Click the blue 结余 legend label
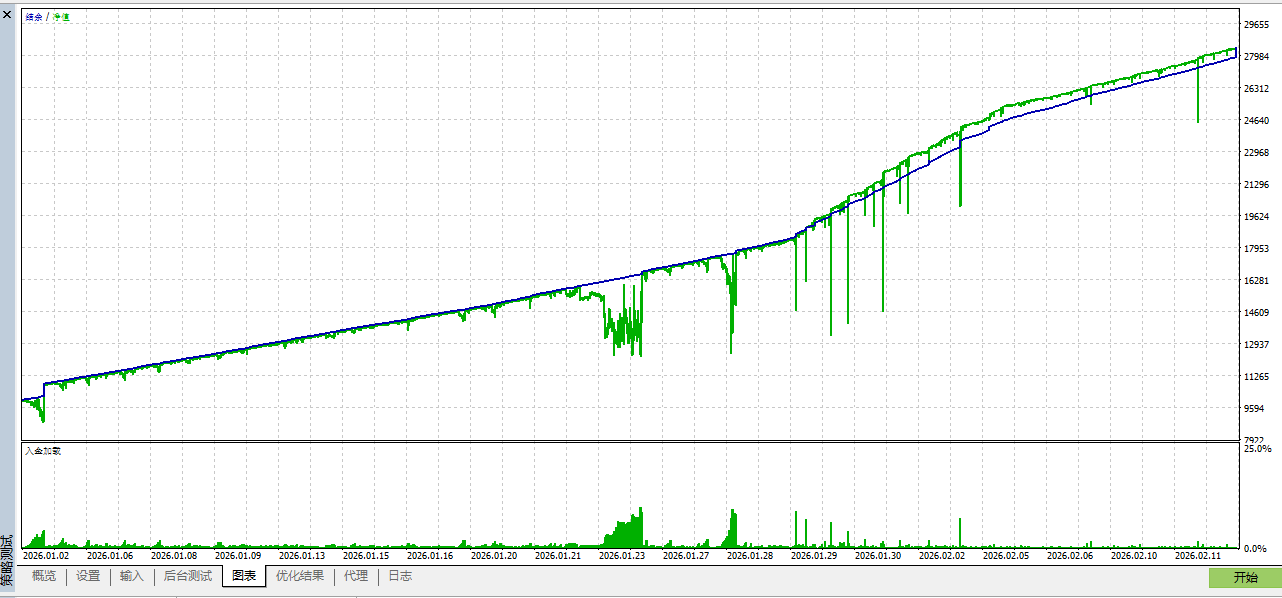The width and height of the screenshot is (1282, 598). click(34, 17)
